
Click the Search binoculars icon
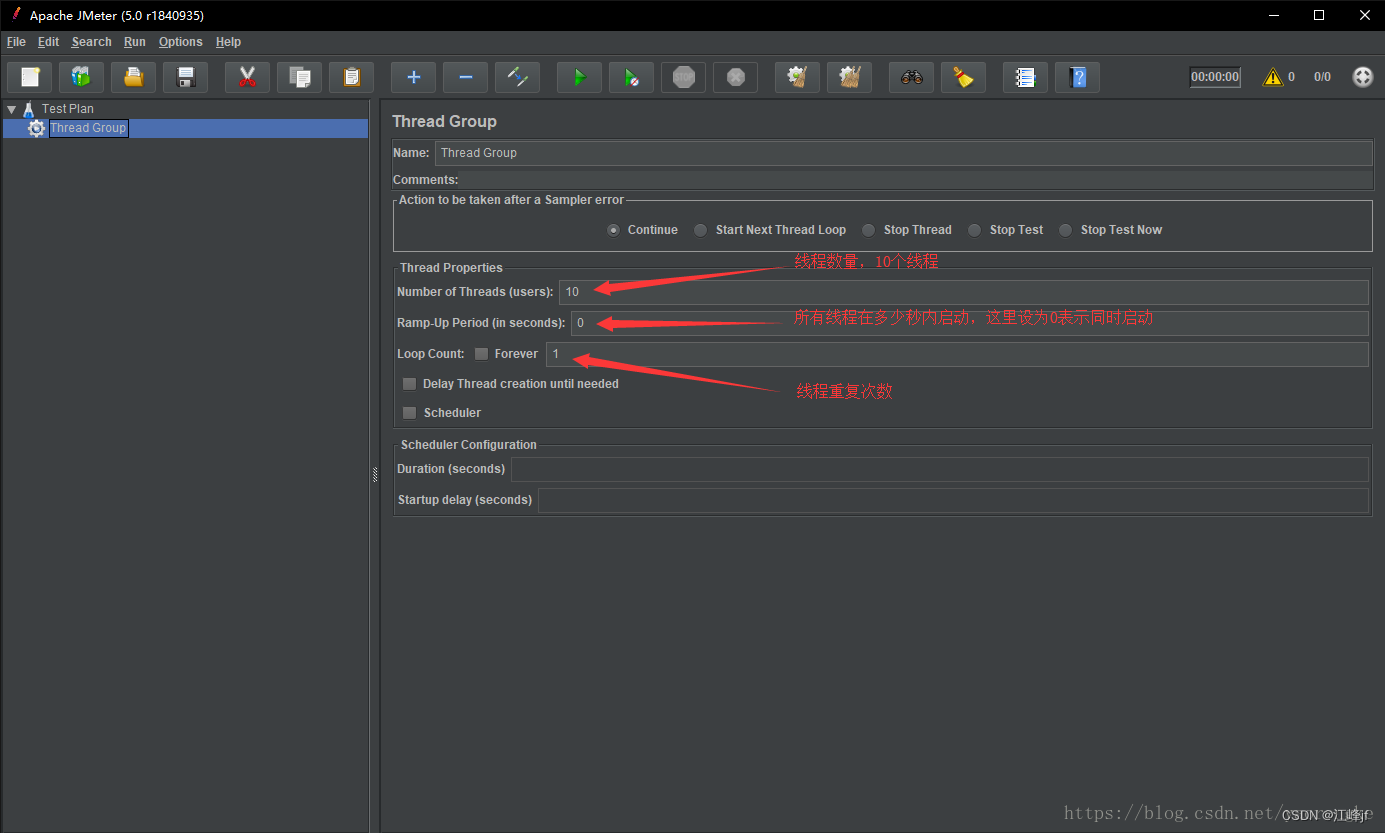911,77
